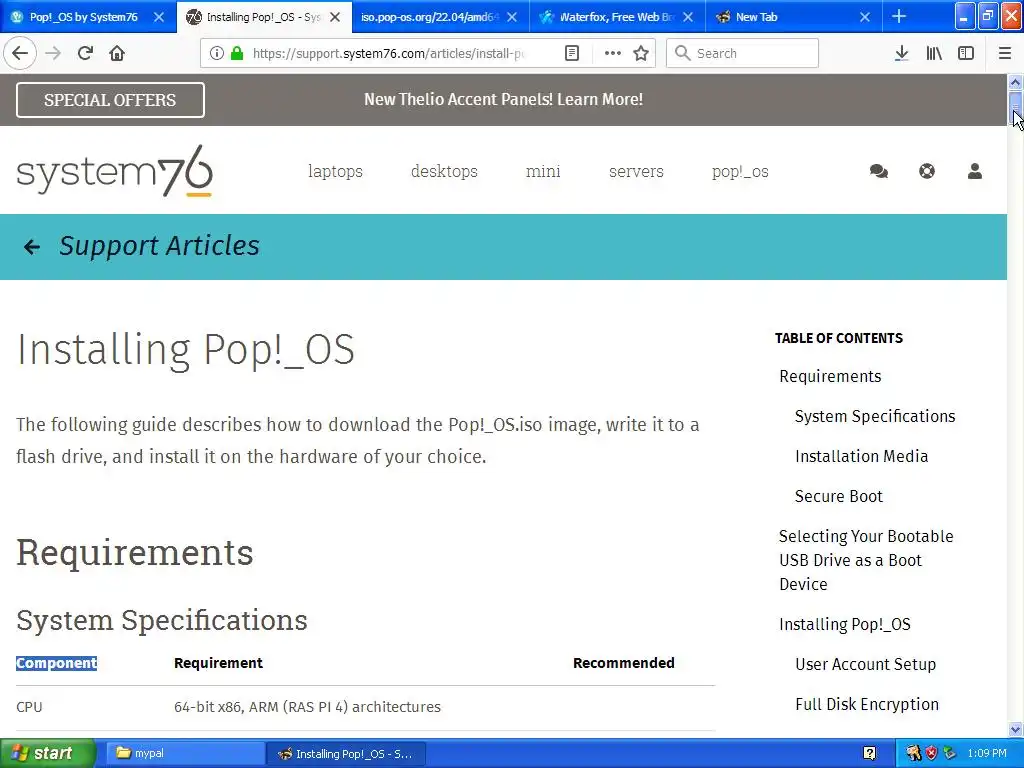
Task: Click the taskbar clock 1:09 PM
Action: point(987,754)
